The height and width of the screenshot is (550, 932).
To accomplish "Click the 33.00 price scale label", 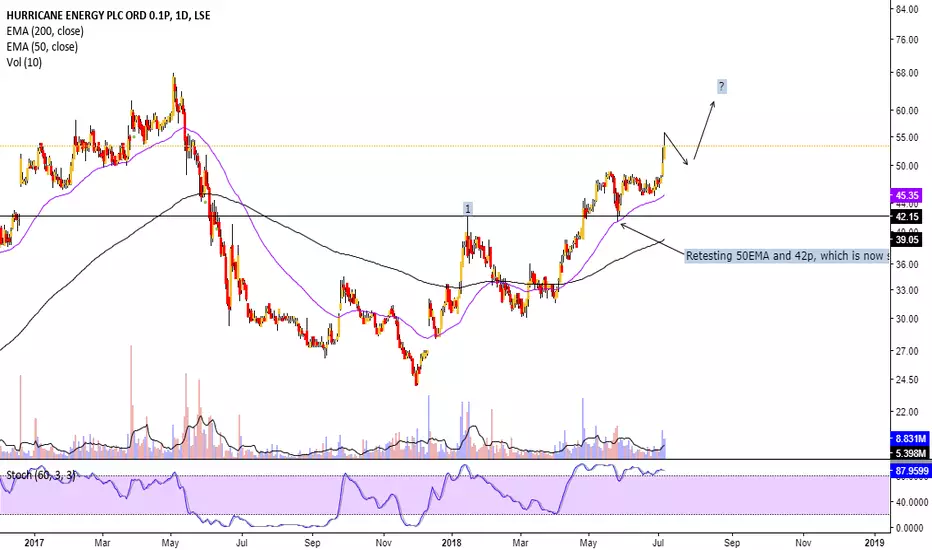I will pos(908,290).
